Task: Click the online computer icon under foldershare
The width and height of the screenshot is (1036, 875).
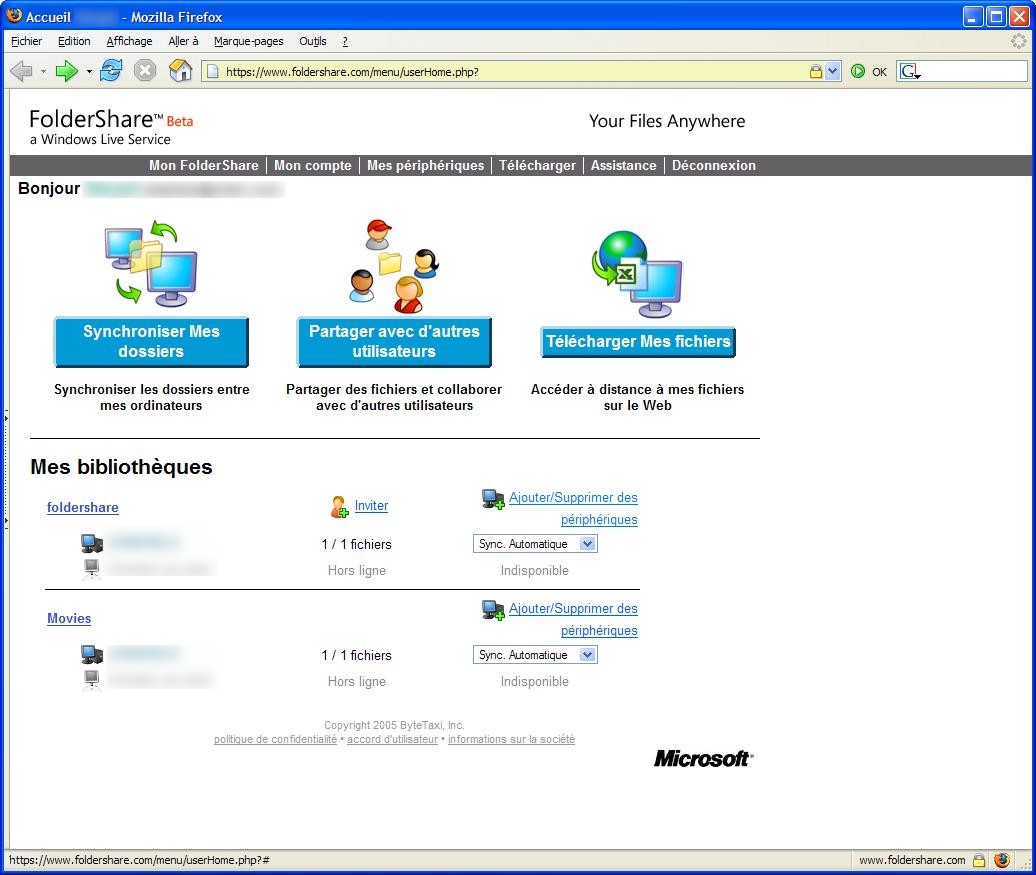Action: 92,543
